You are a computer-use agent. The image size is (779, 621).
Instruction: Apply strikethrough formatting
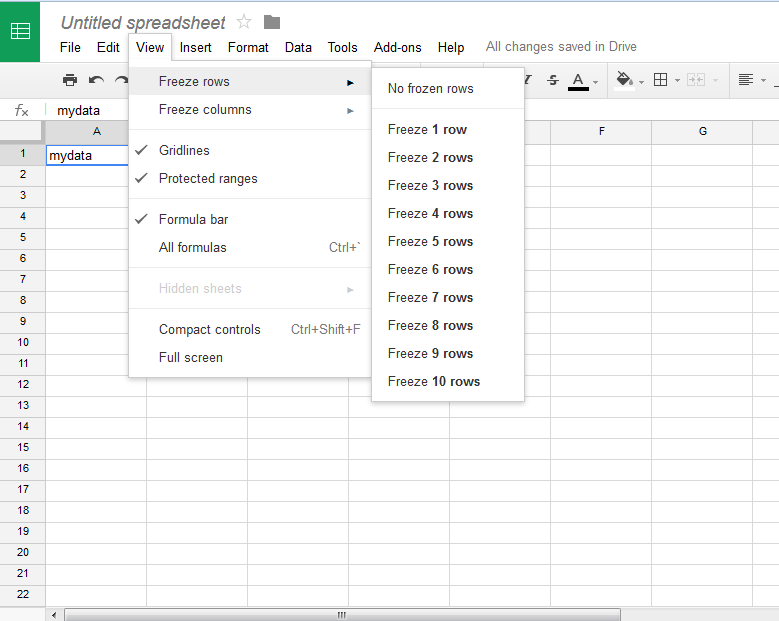pos(552,80)
